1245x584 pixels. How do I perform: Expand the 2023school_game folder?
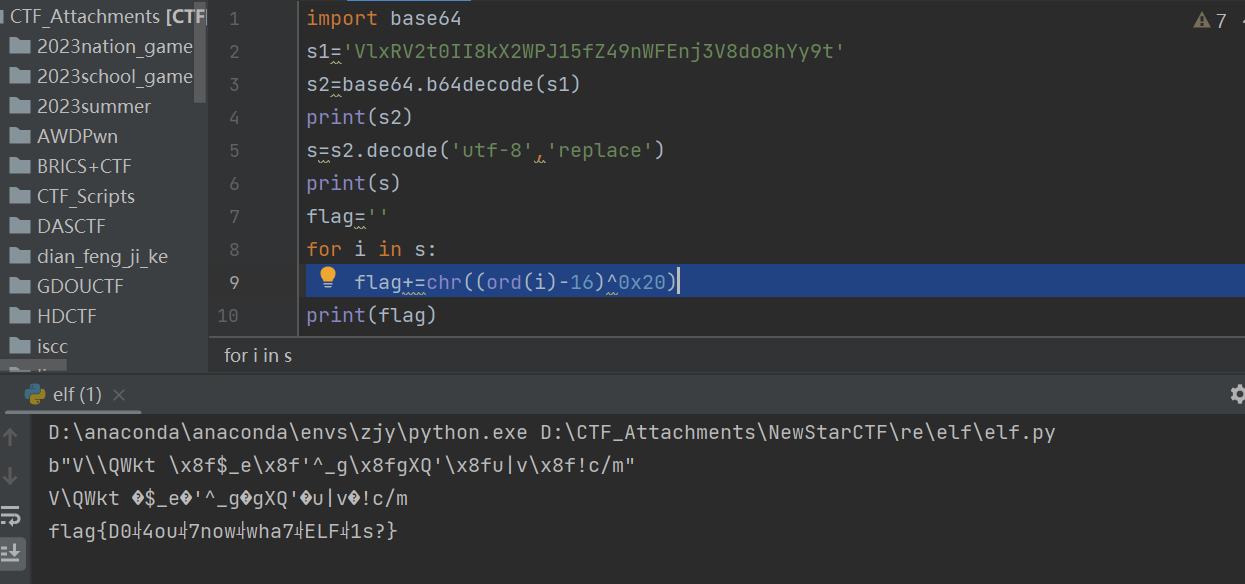pyautogui.click(x=114, y=76)
